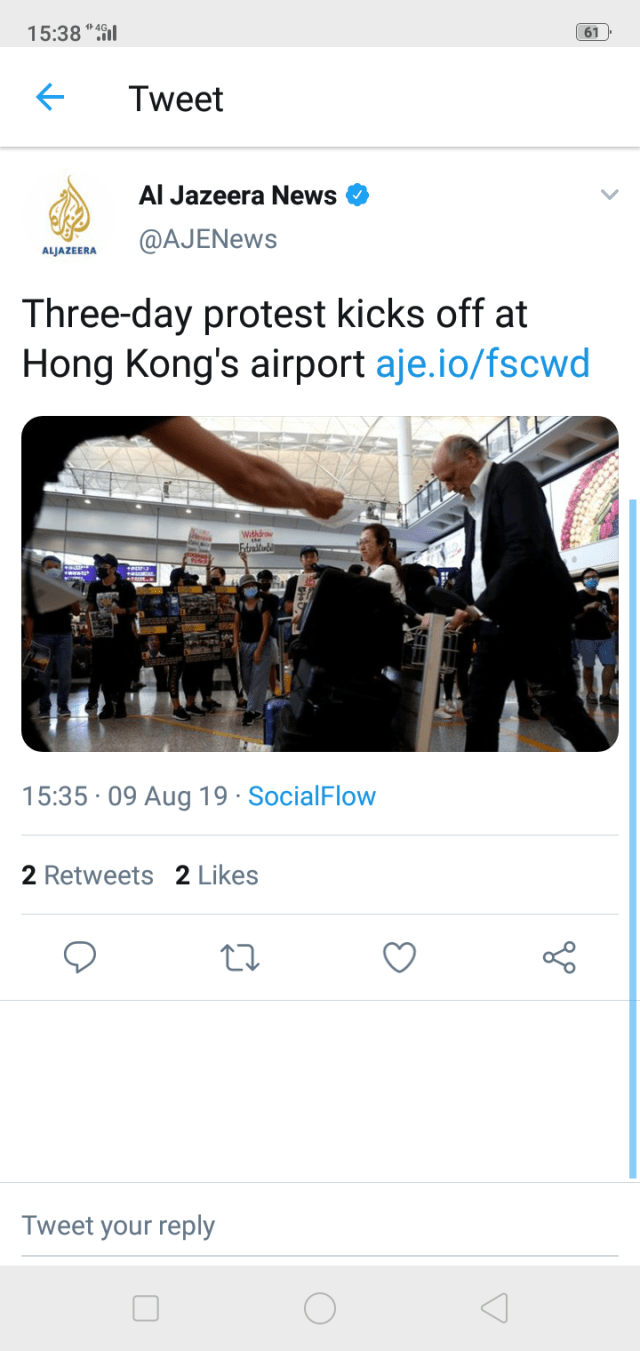View the list of 2 Retweets
The width and height of the screenshot is (640, 1351).
click(x=87, y=875)
